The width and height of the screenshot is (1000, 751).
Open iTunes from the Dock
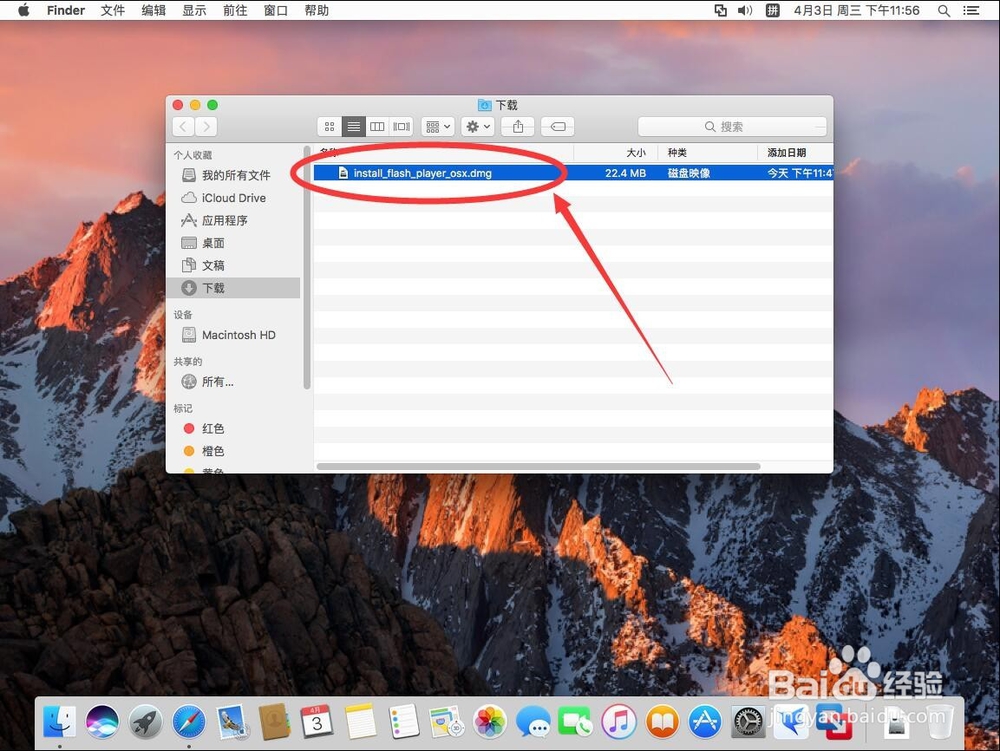click(619, 722)
